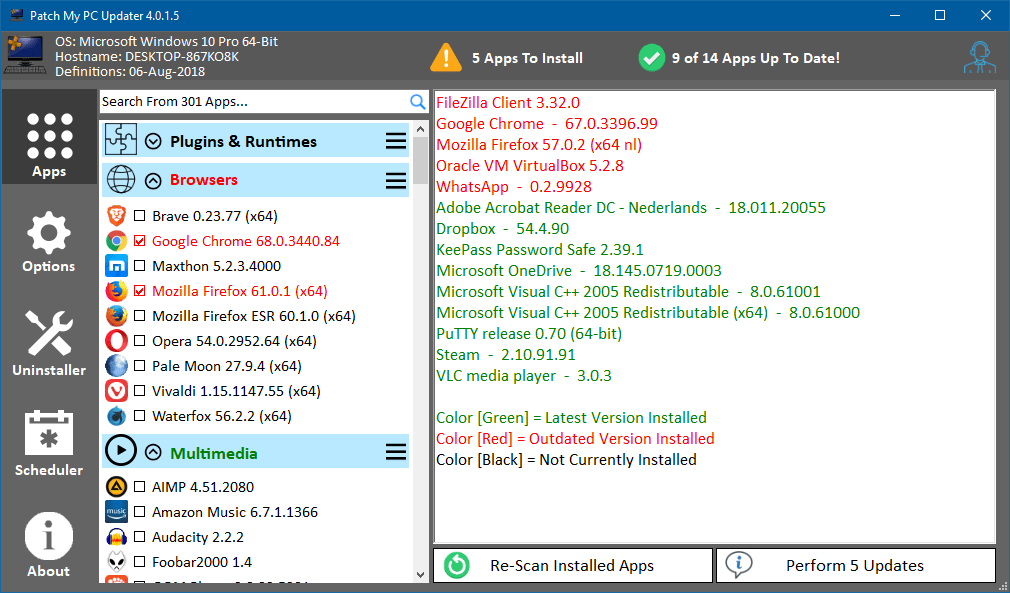Check the Amazon Music 6.7.1.1366 checkbox
This screenshot has width=1010, height=593.
(x=139, y=512)
